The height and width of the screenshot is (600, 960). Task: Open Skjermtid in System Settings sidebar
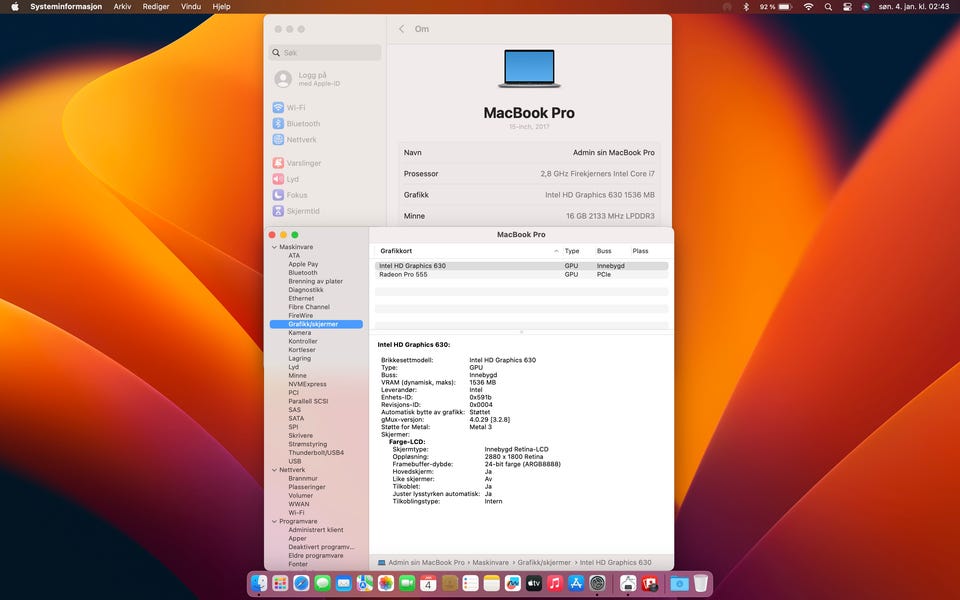pos(302,211)
